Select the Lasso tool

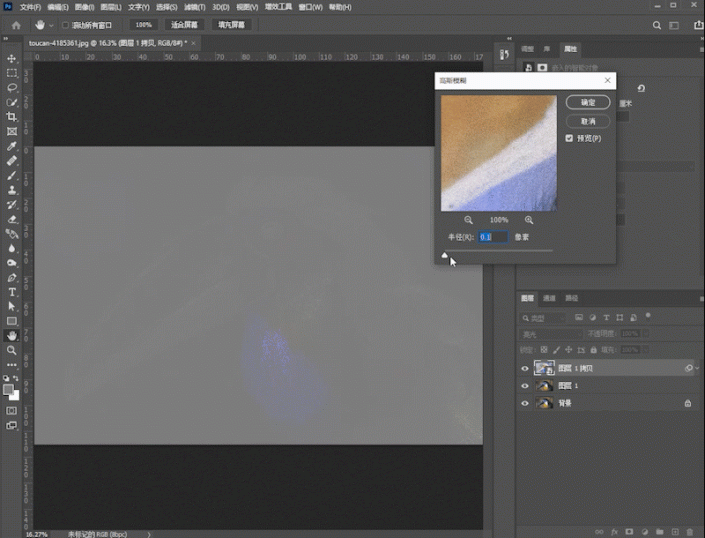tap(12, 88)
